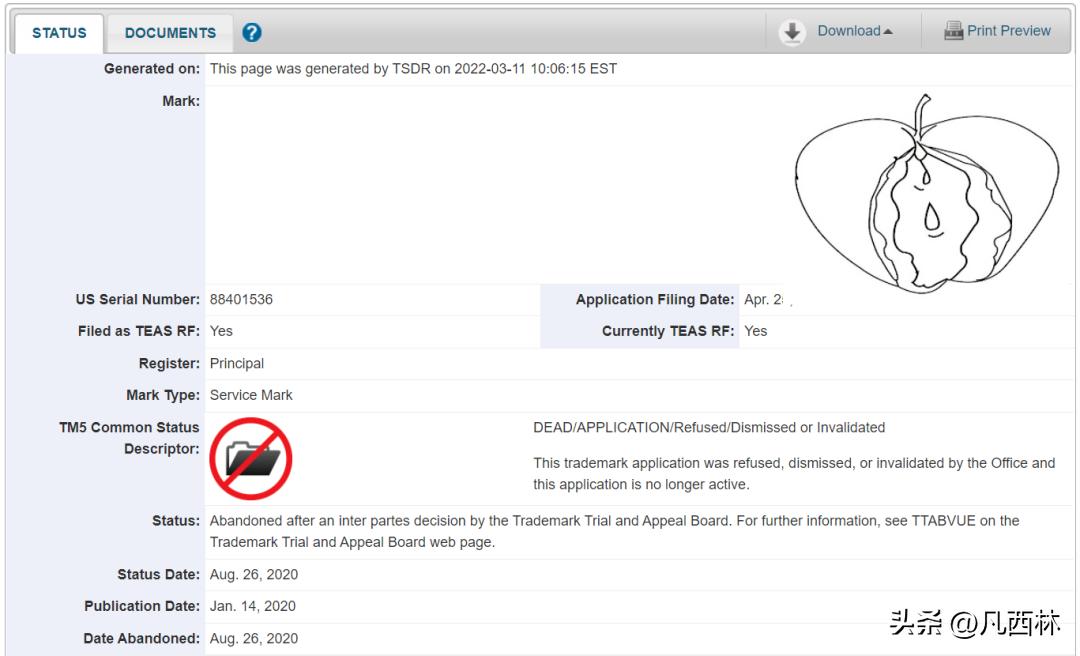Click the 'Service Mark' value
Viewport: 1080px width, 656px height.
(251, 396)
